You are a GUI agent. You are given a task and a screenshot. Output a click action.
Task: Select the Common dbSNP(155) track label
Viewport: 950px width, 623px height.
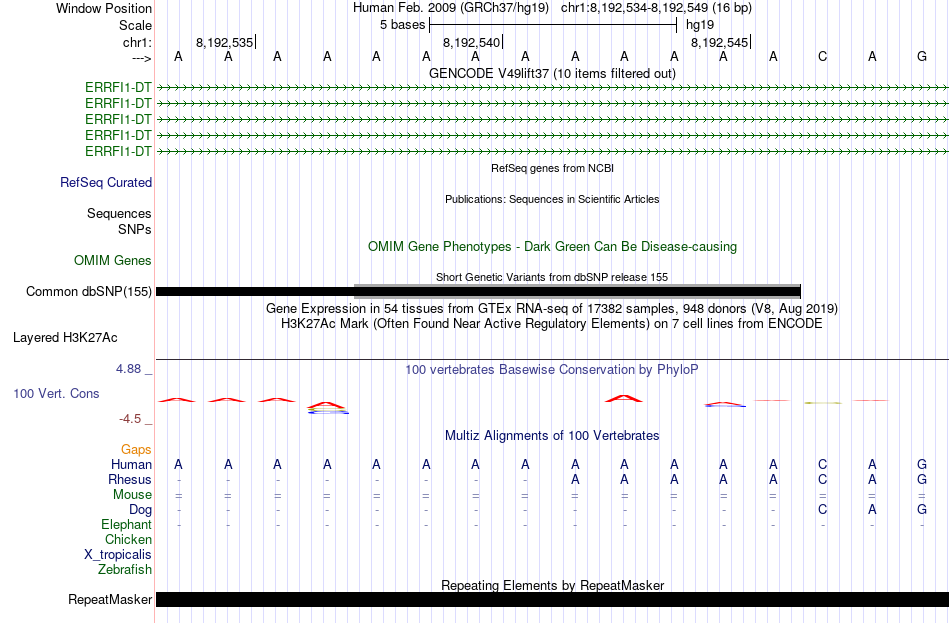point(89,292)
